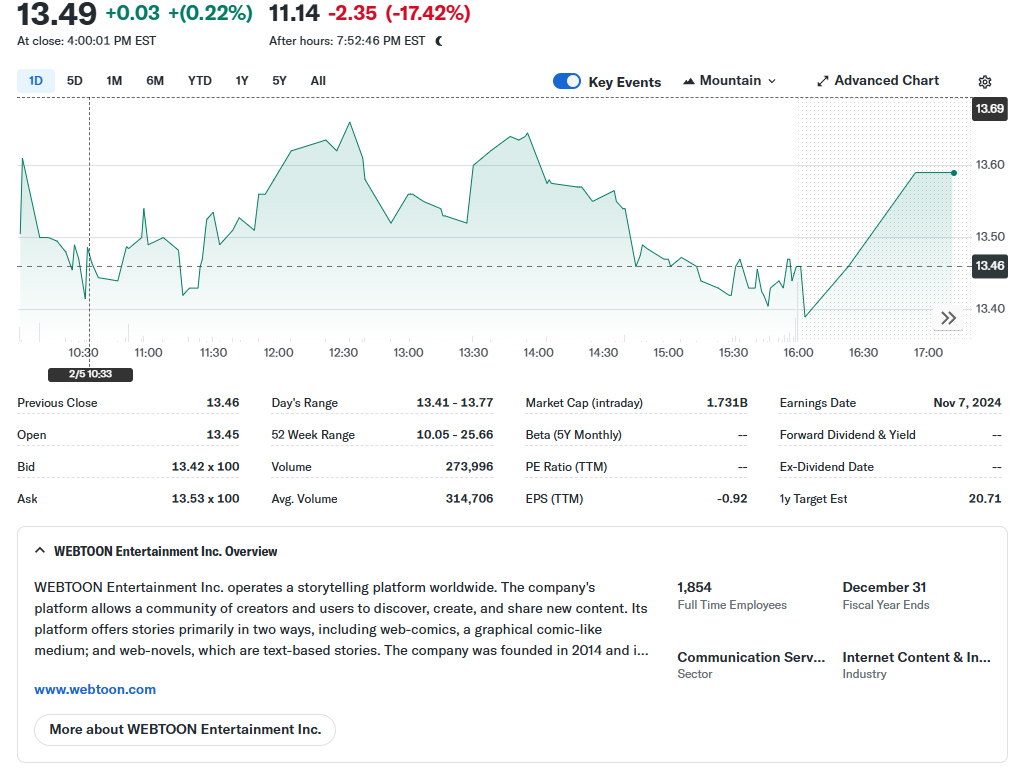Click the 16:00 time axis label
The width and height of the screenshot is (1023, 773).
point(799,353)
